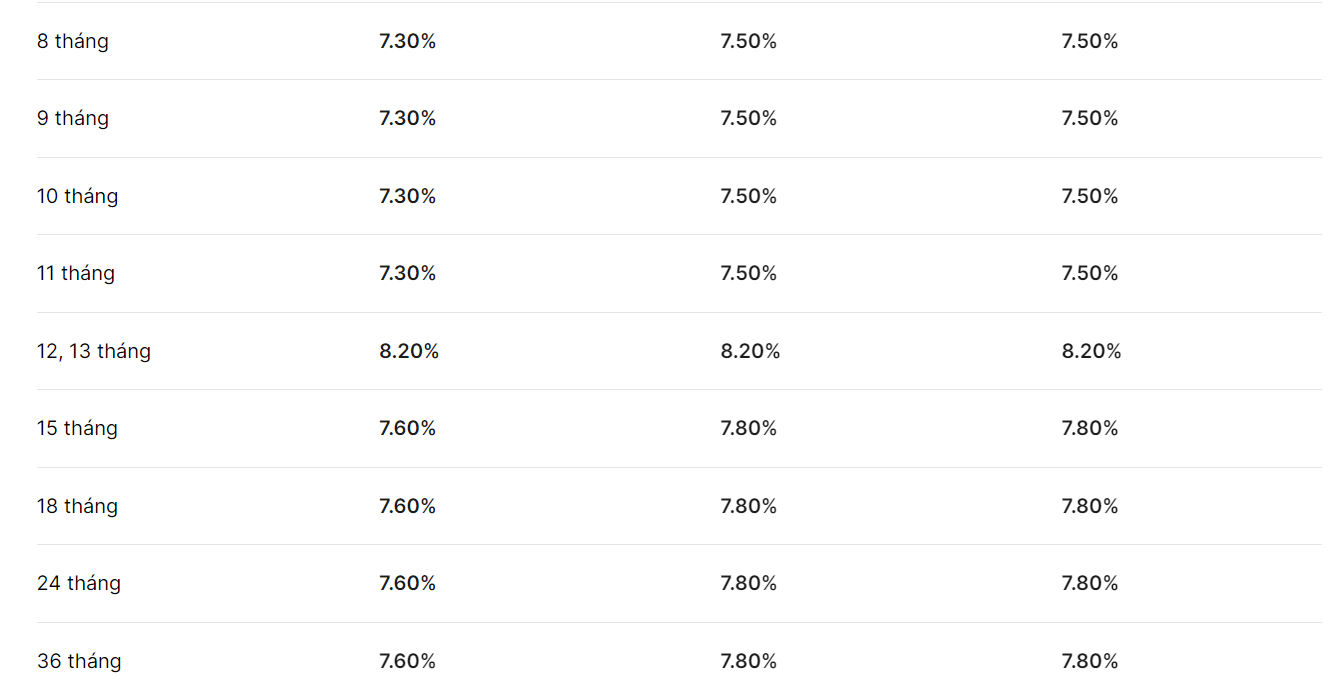Select the "18 tháng" row label

[x=78, y=507]
